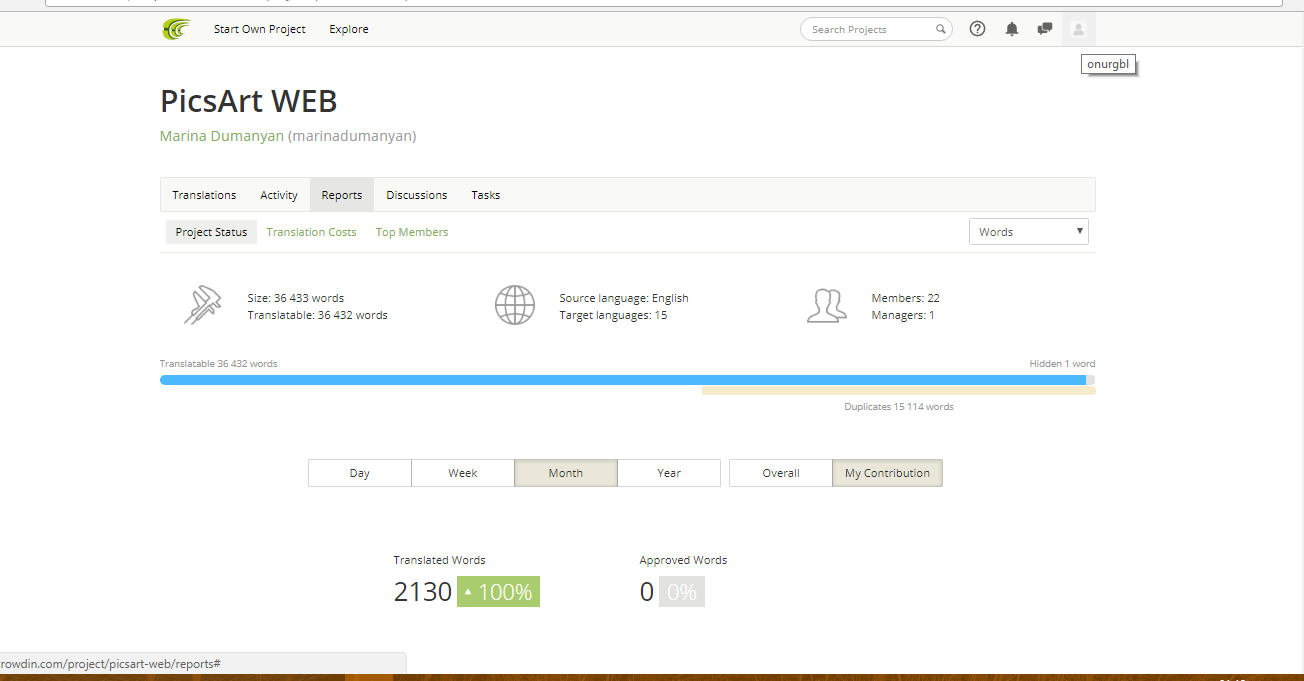
Task: Open the notifications bell icon
Action: (1012, 29)
